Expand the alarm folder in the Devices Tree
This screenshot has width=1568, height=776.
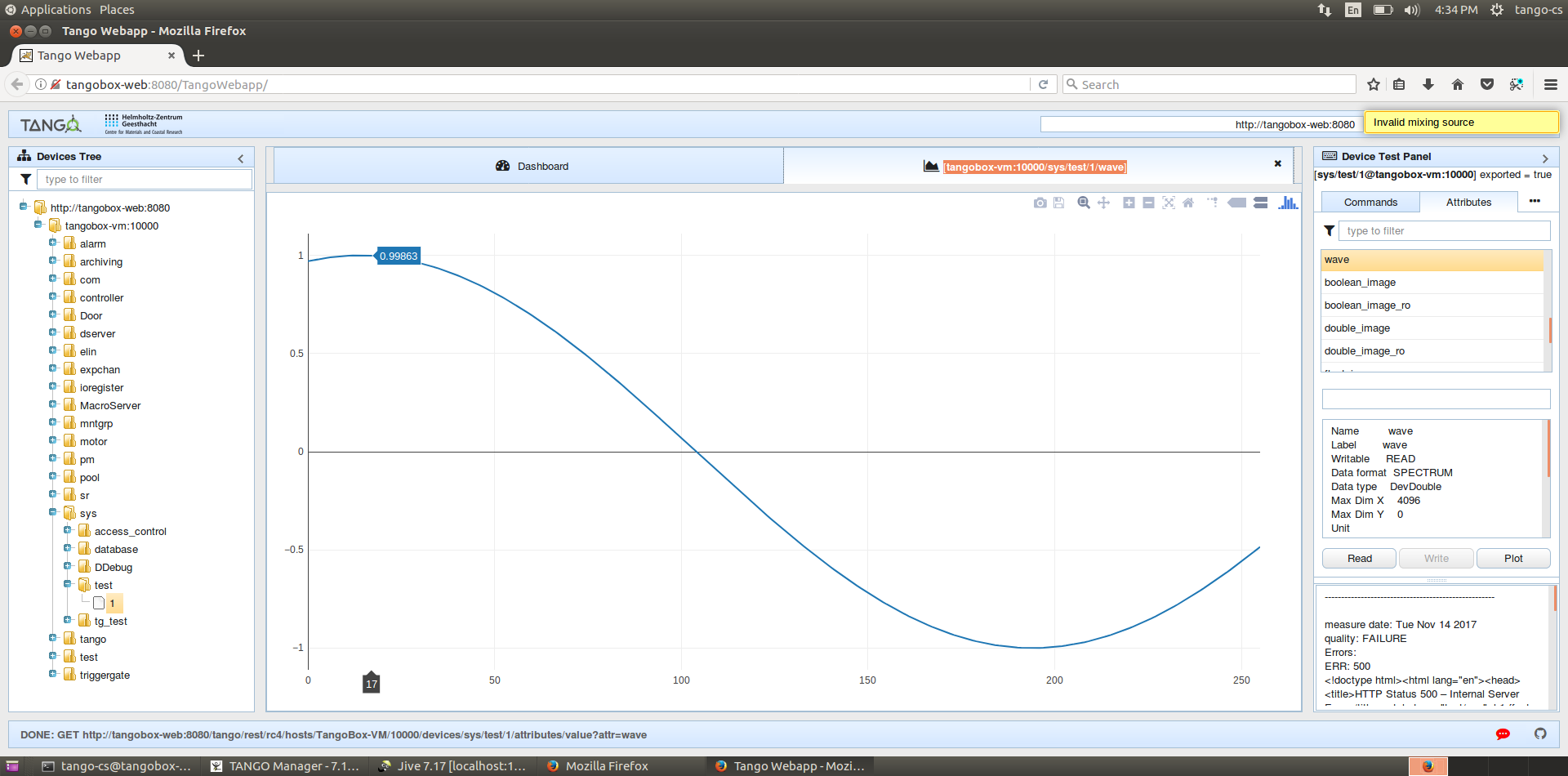(53, 243)
